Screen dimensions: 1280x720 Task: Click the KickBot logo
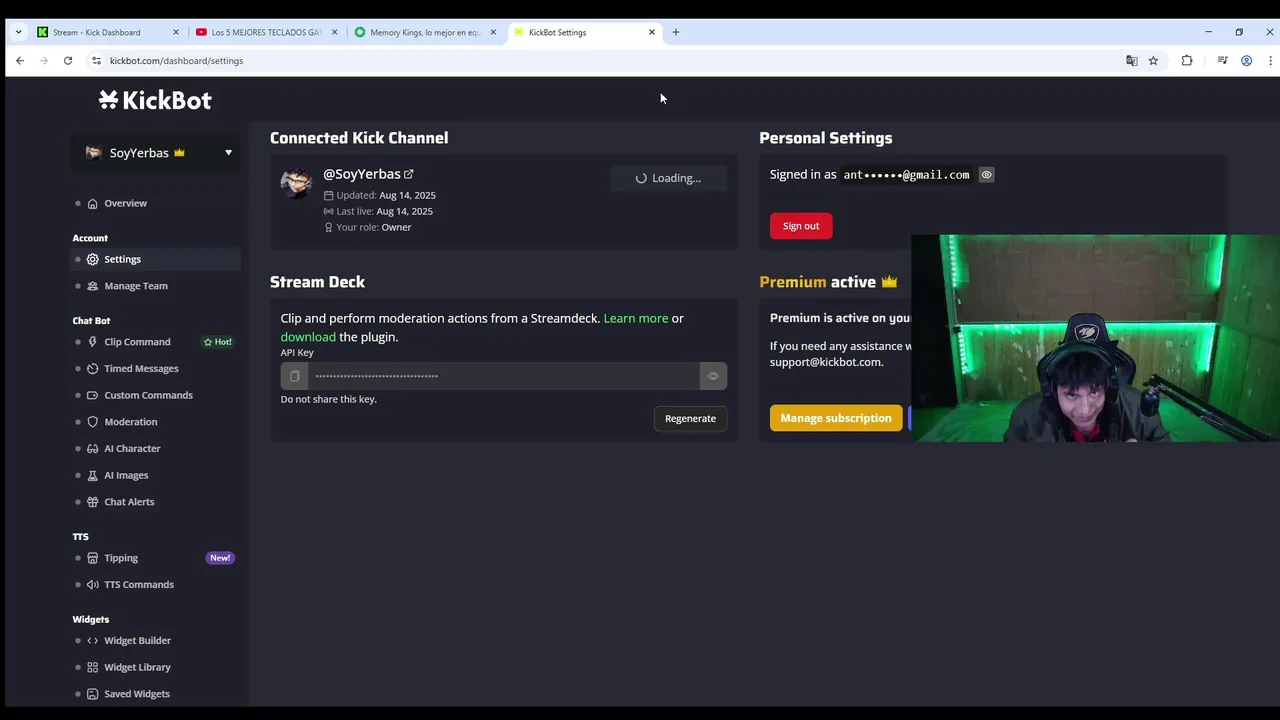click(155, 100)
